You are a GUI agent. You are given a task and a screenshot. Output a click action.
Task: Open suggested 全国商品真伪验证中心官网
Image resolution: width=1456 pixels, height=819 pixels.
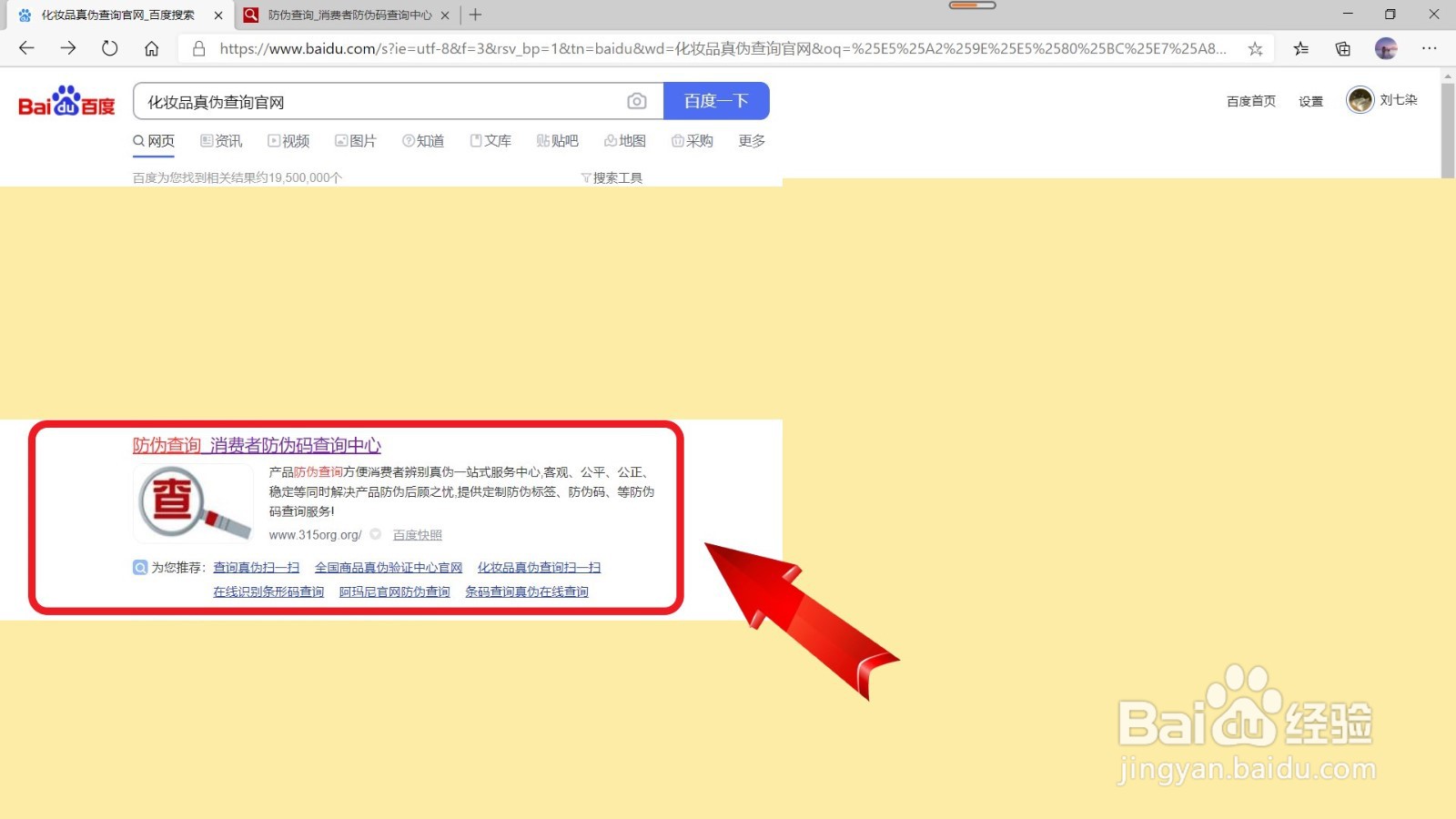tap(389, 567)
